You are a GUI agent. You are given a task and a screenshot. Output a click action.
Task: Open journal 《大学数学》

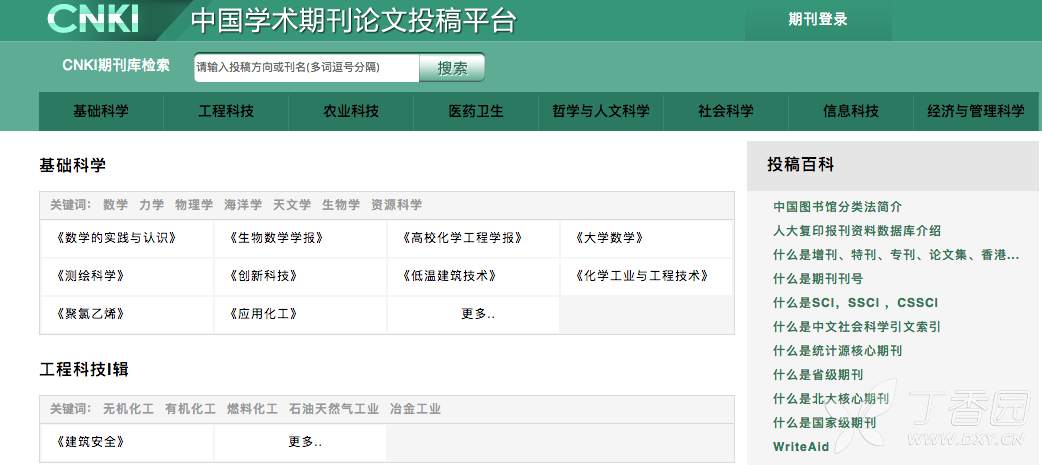tap(609, 238)
